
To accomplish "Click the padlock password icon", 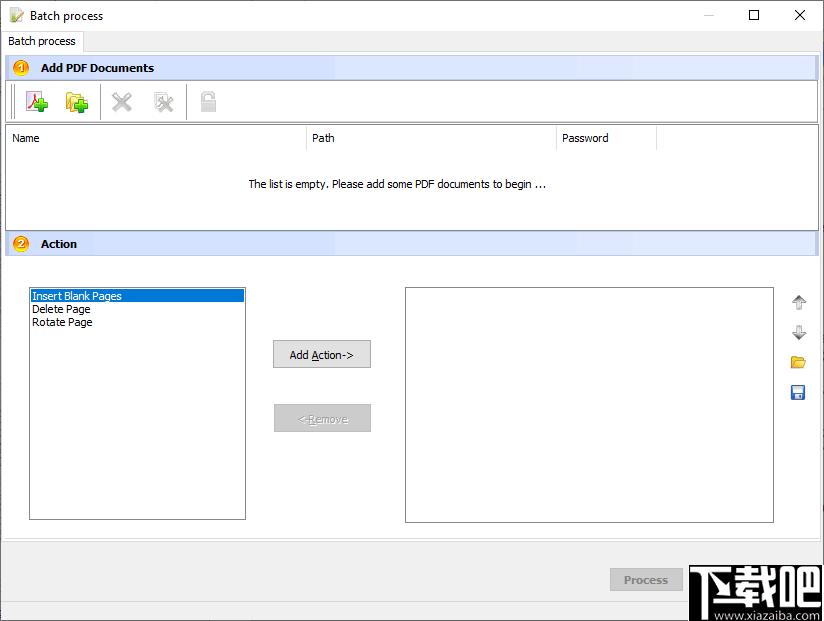I will (209, 102).
